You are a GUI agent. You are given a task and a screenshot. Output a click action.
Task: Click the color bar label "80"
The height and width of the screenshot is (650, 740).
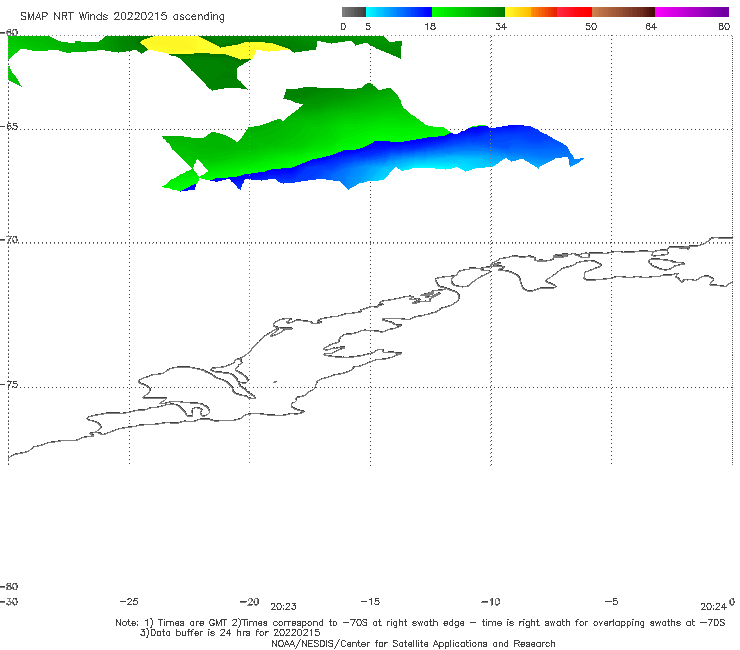coord(724,27)
